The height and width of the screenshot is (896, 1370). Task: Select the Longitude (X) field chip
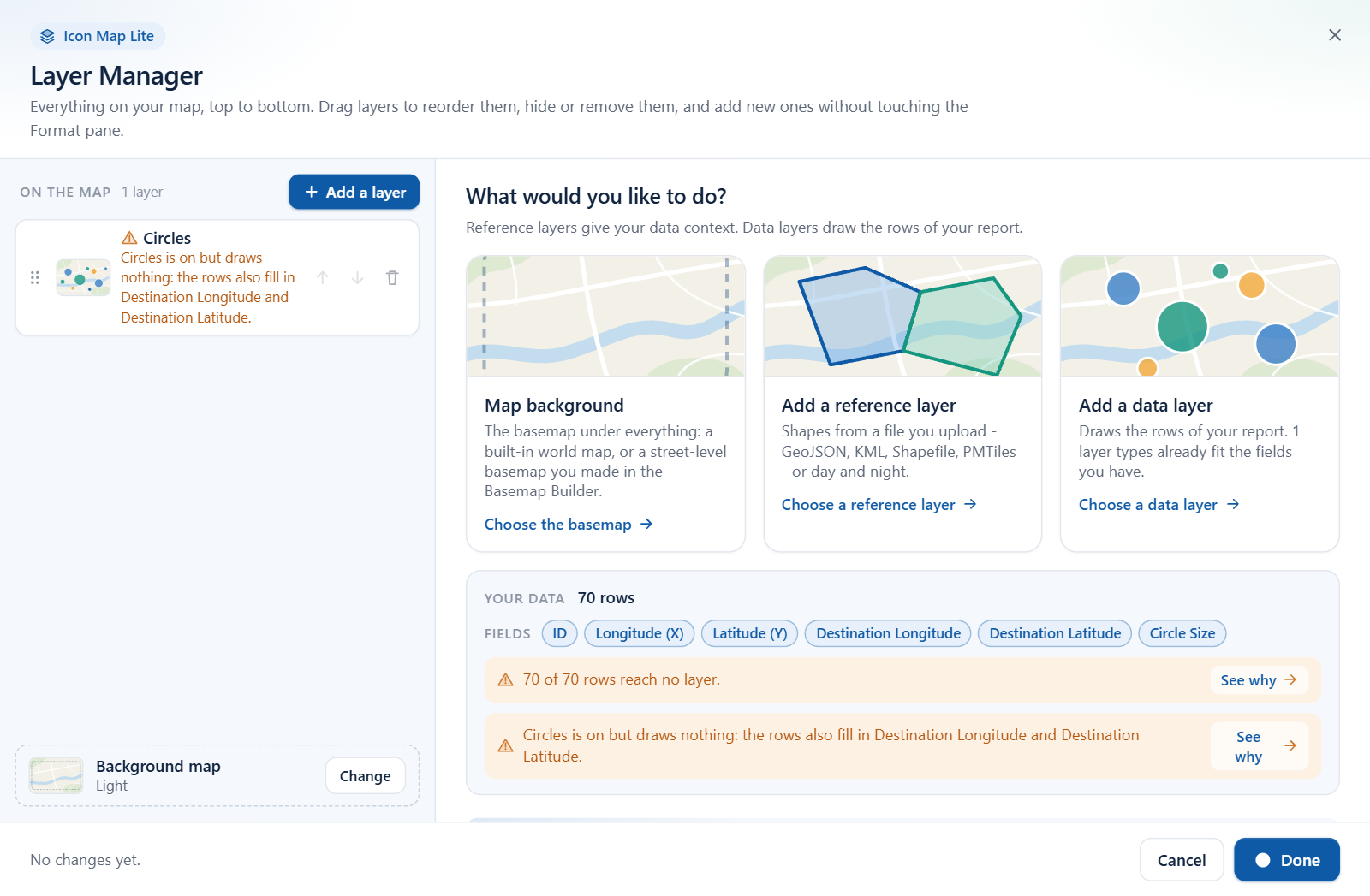click(x=640, y=633)
